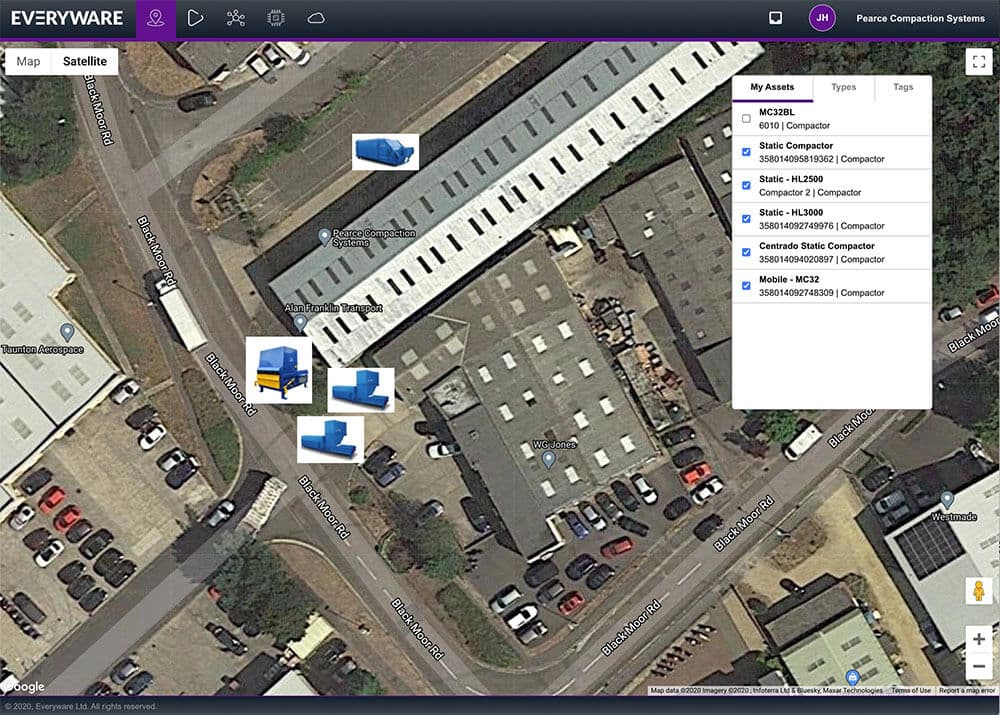Screen dimensions: 1000x715
Task: Toggle fullscreen map view
Action: click(x=979, y=62)
